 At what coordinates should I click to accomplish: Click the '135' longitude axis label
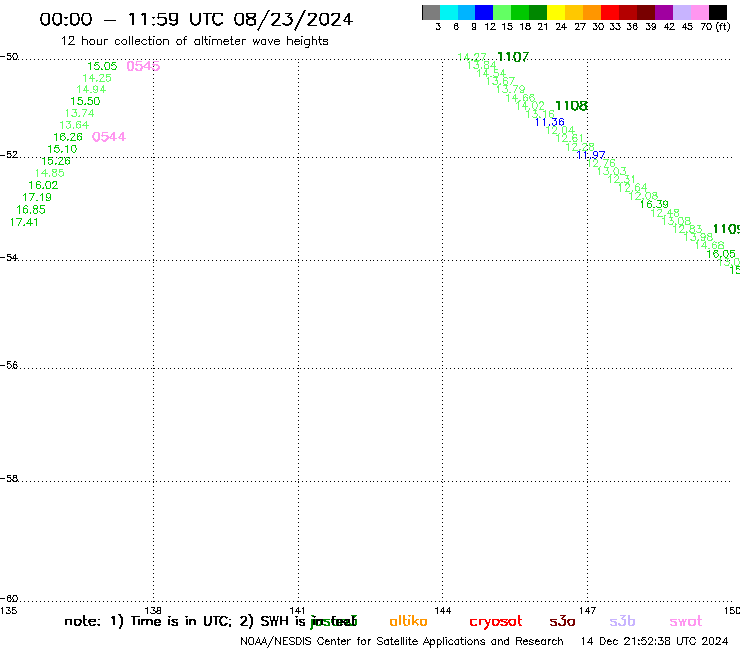(8, 611)
